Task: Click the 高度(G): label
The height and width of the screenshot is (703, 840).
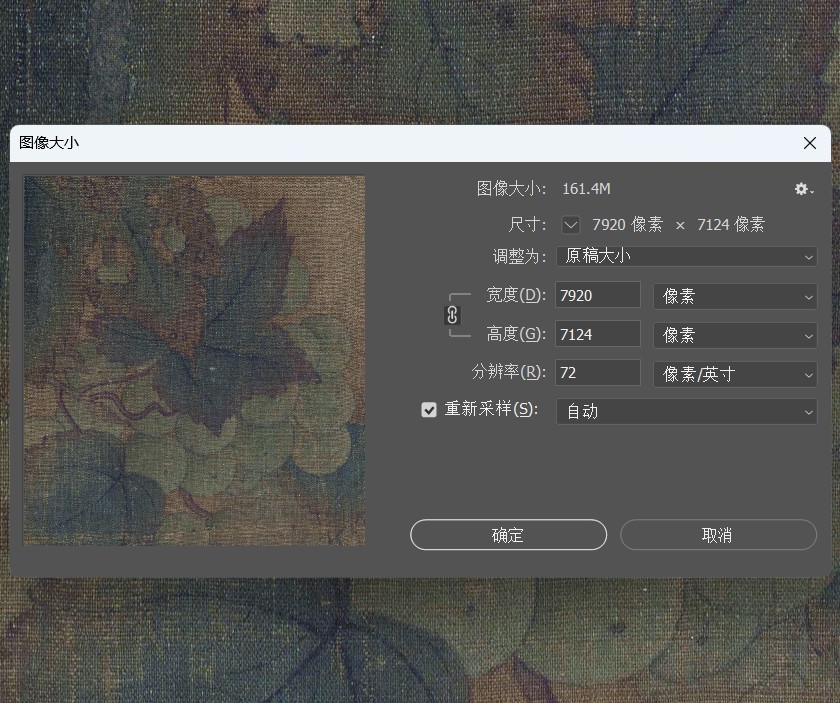Action: point(516,334)
